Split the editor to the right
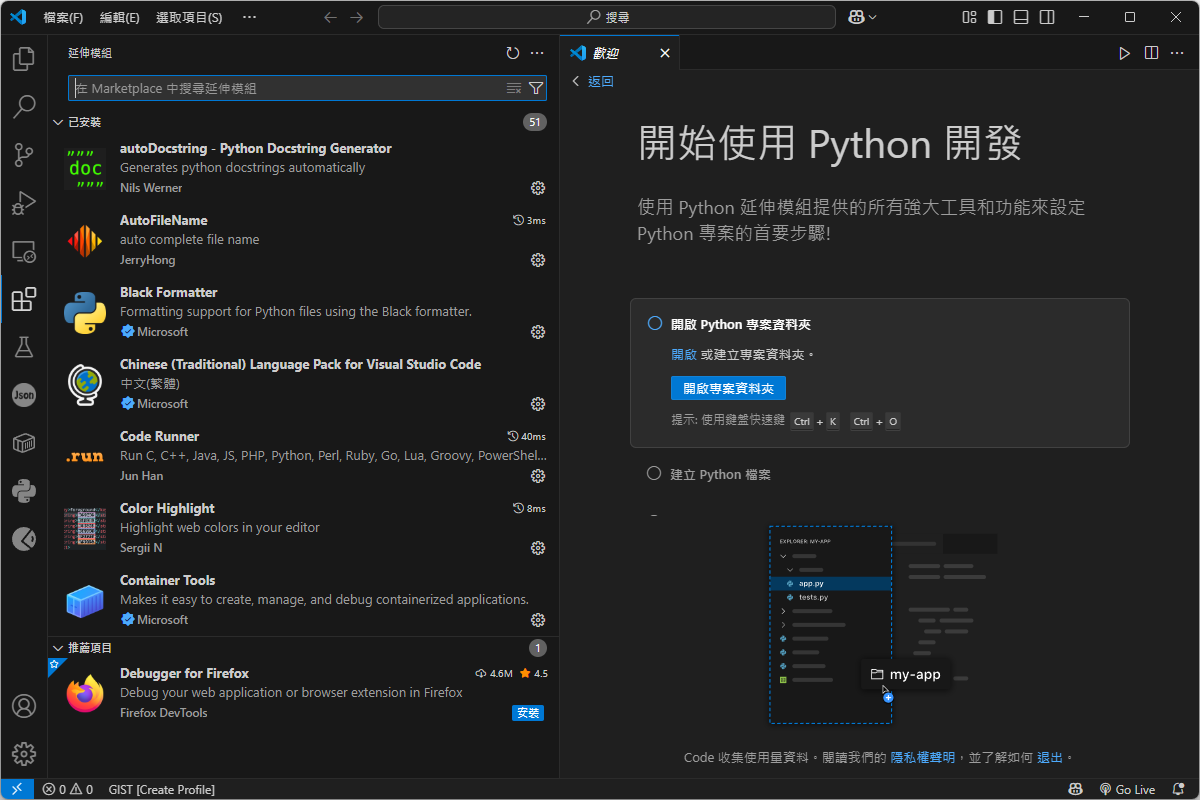This screenshot has height=800, width=1200. (x=1151, y=53)
